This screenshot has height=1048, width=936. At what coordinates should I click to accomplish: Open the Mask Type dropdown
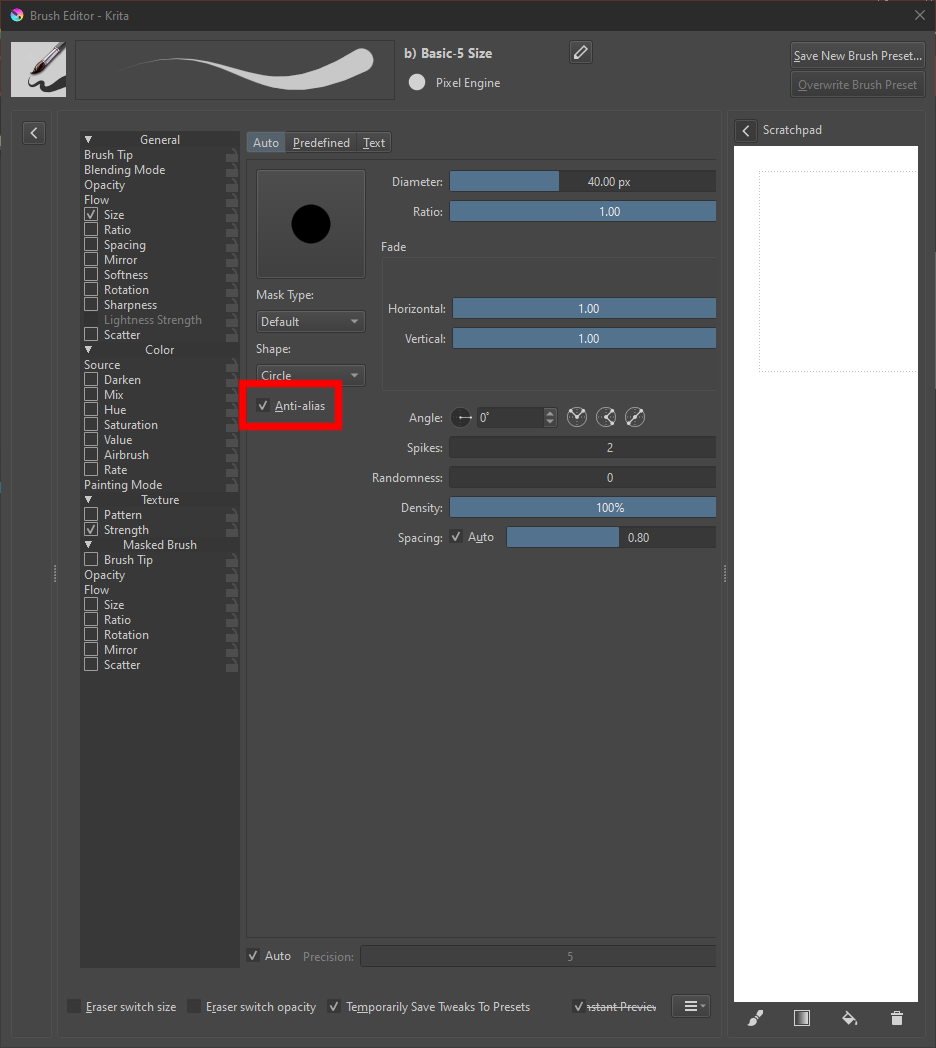310,321
